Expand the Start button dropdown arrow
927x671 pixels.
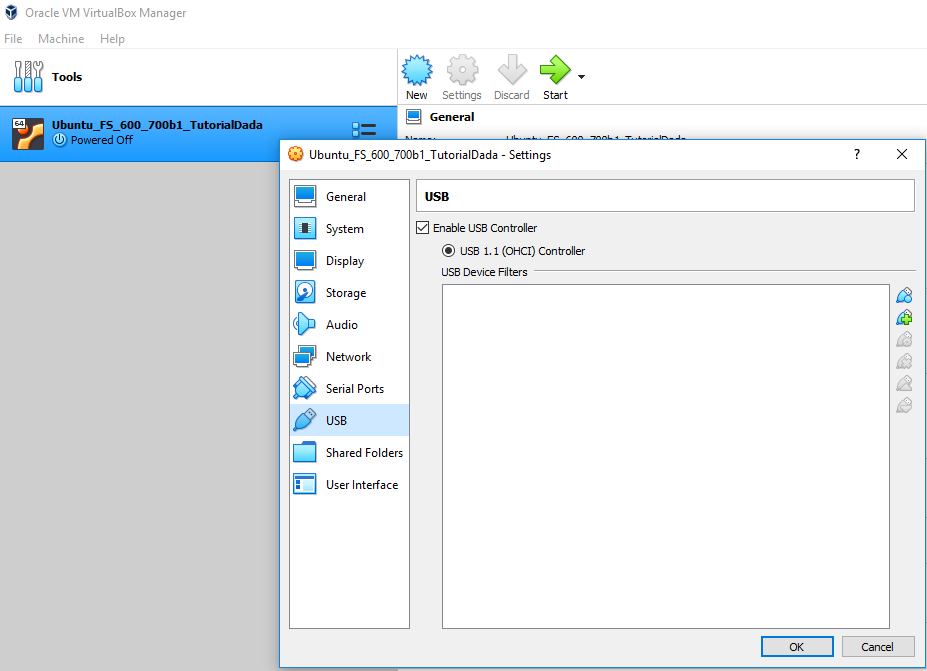pyautogui.click(x=581, y=76)
